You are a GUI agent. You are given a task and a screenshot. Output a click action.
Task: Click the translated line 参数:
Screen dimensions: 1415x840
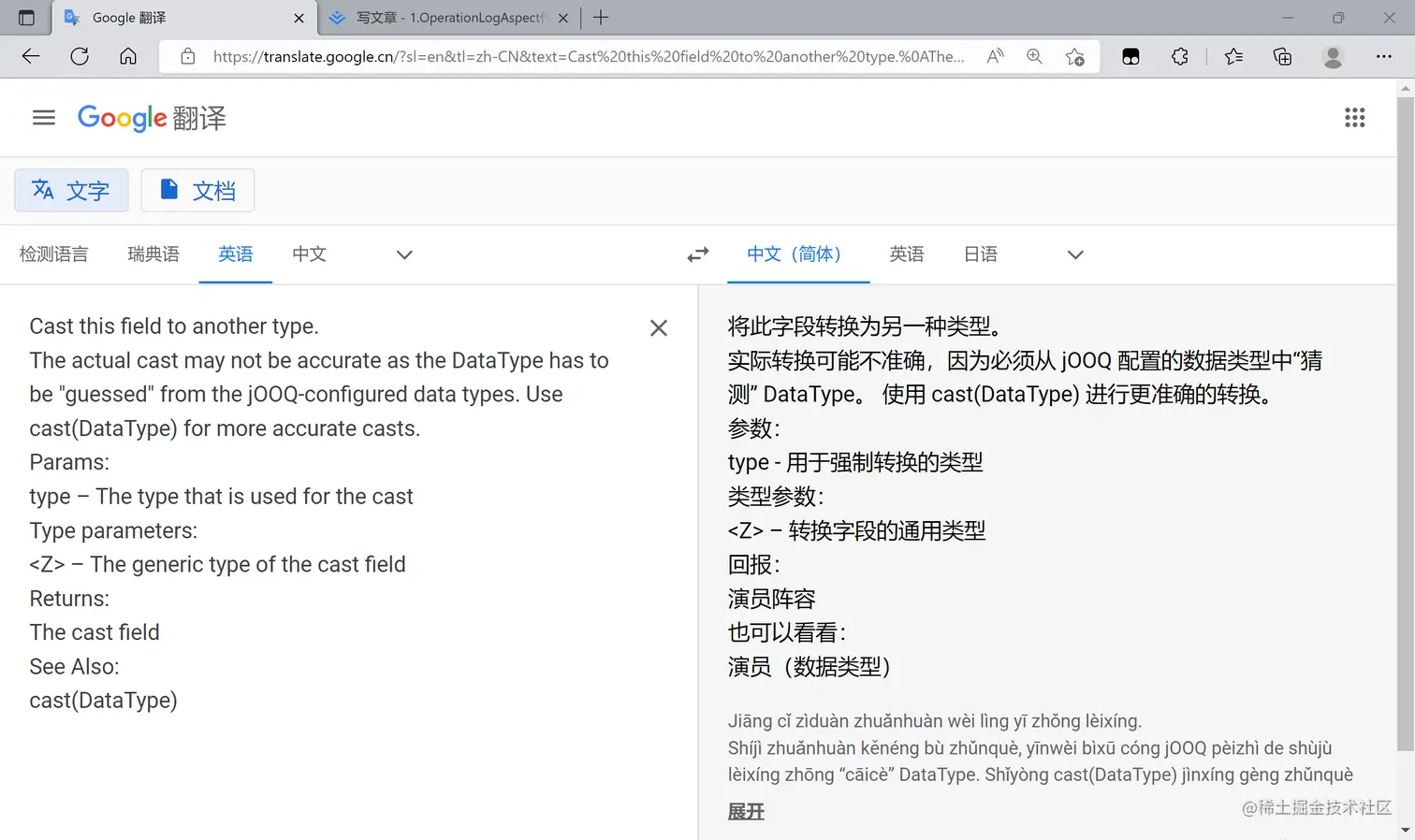(x=754, y=428)
